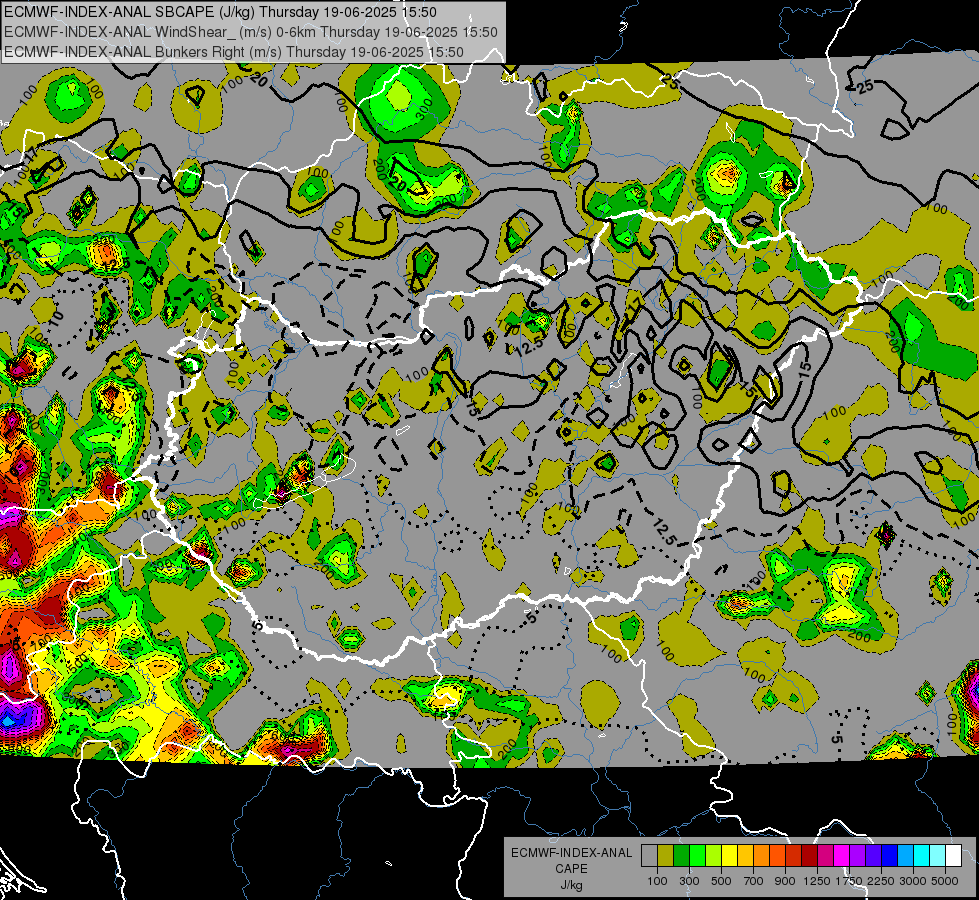The image size is (979, 900).
Task: Click the legend tick value 2250
Action: [x=881, y=881]
